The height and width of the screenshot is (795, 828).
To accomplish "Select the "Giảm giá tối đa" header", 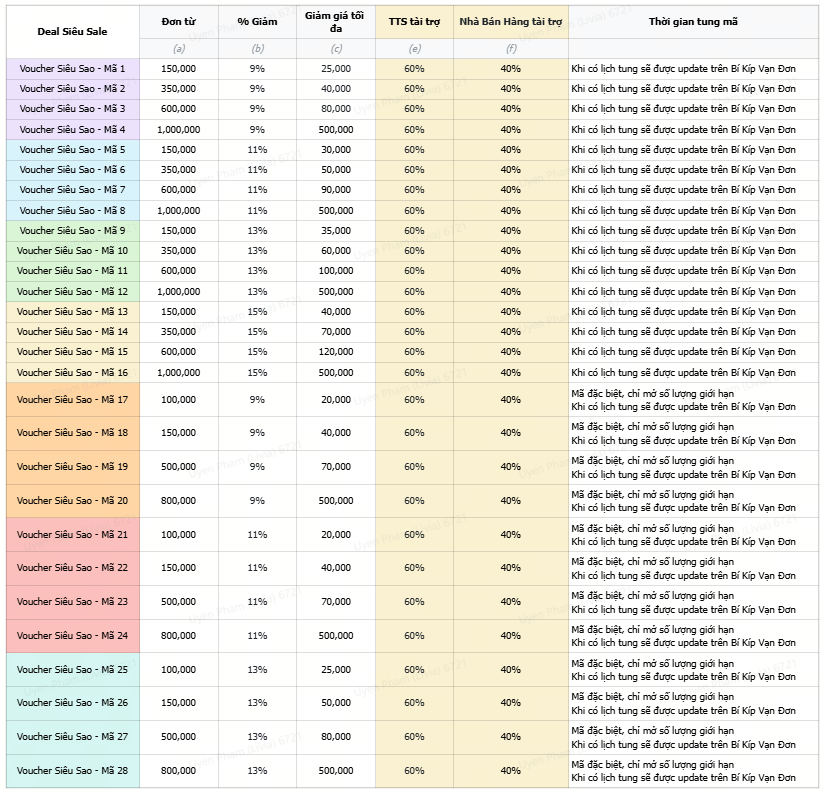I will coord(336,22).
